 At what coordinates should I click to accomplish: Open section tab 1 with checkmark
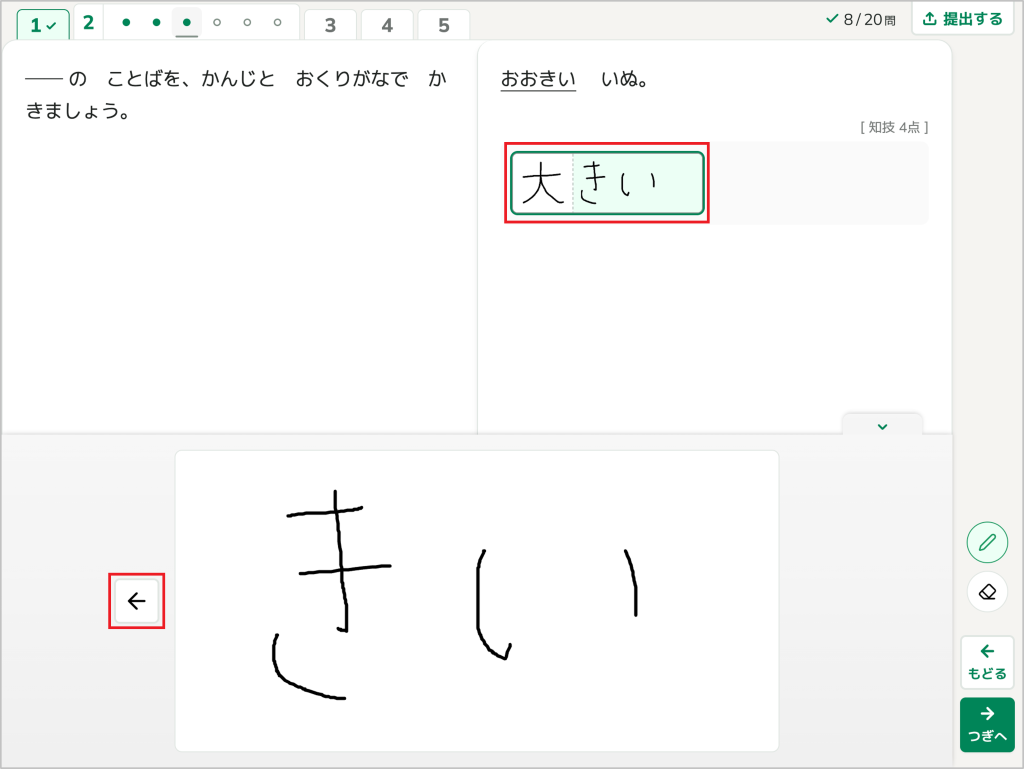[x=43, y=25]
